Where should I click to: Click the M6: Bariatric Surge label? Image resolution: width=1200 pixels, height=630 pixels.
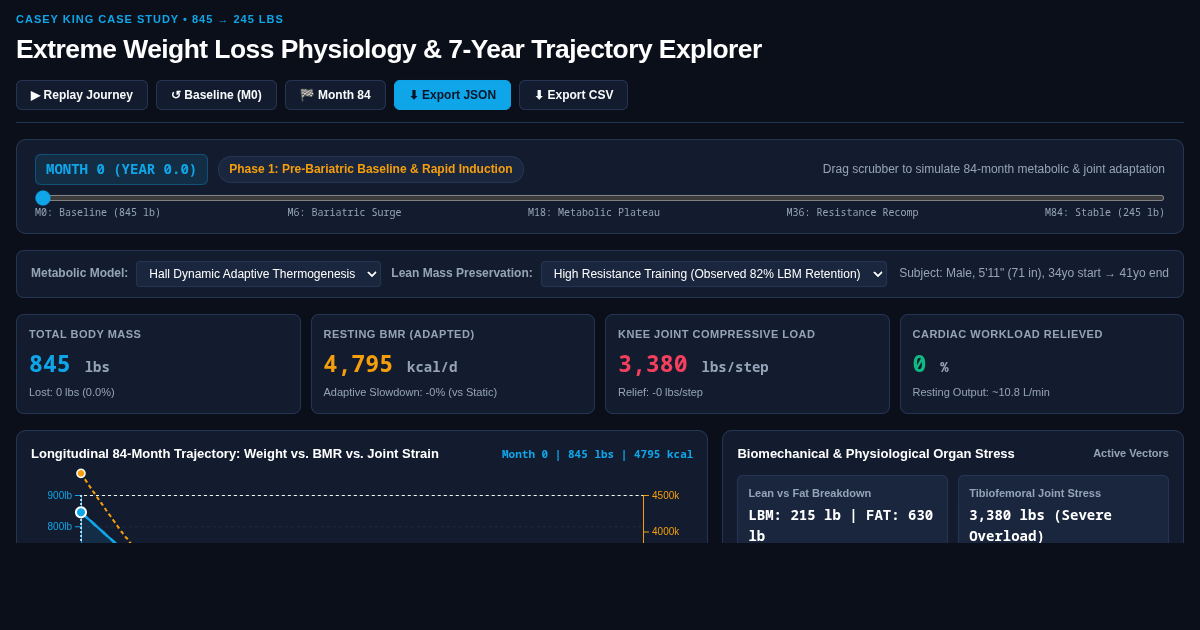point(344,213)
